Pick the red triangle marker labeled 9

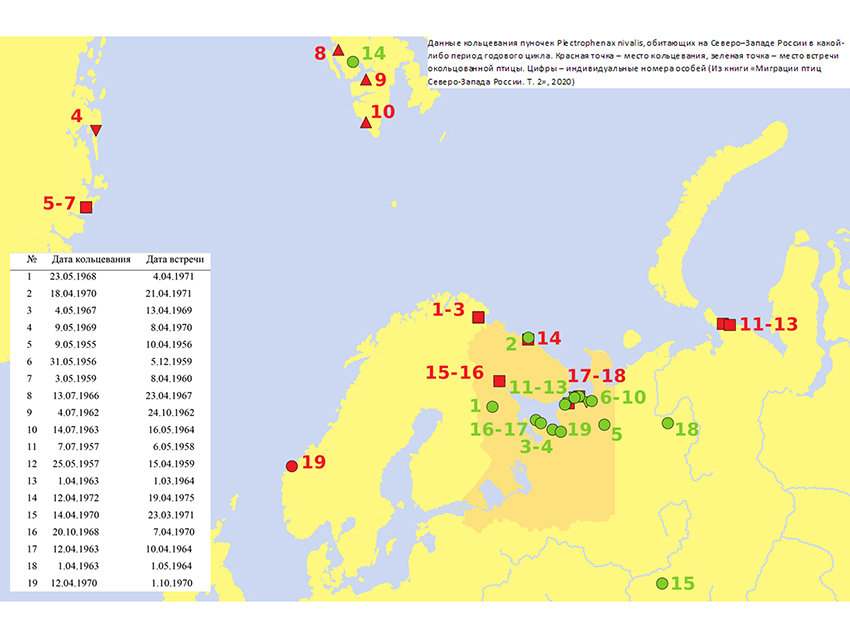366,80
